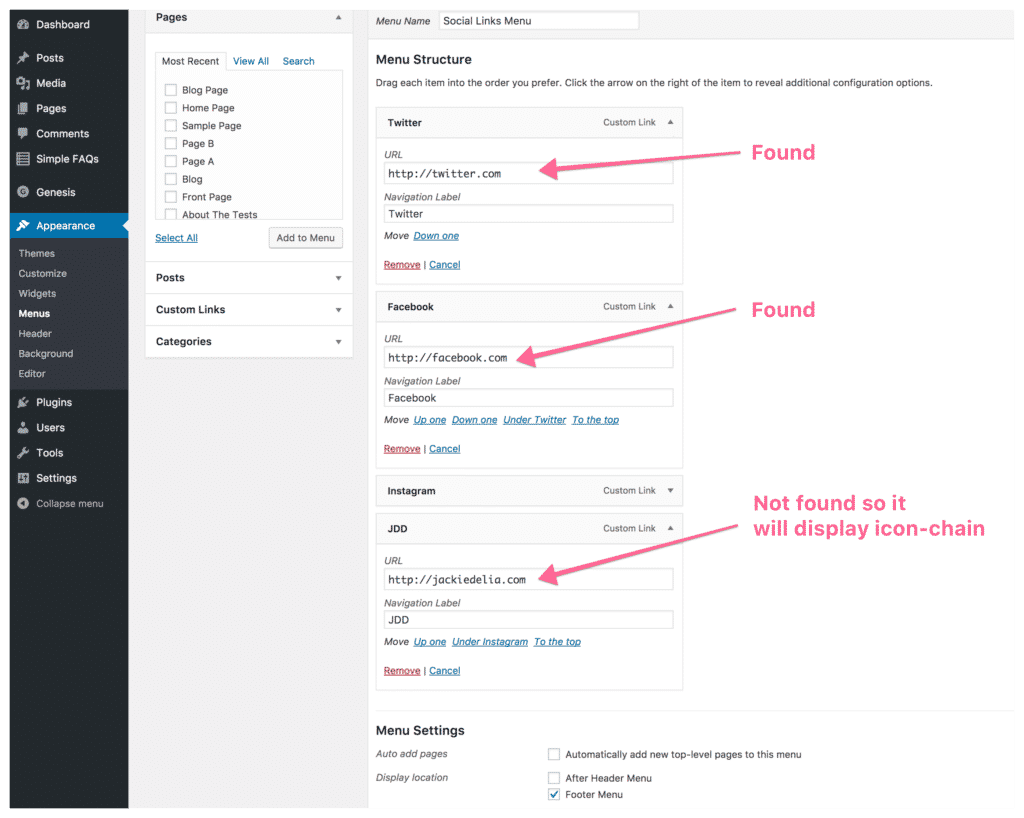1024x818 pixels.
Task: Expand the Categories panel
Action: [338, 342]
